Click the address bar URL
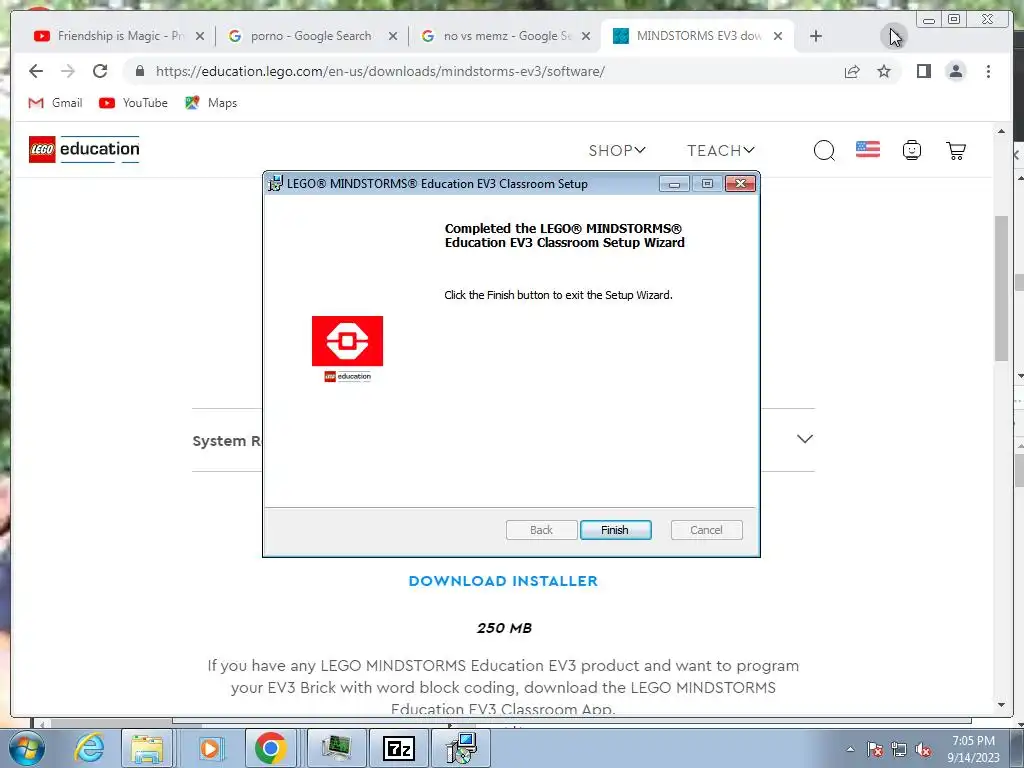This screenshot has height=768, width=1024. tap(380, 71)
